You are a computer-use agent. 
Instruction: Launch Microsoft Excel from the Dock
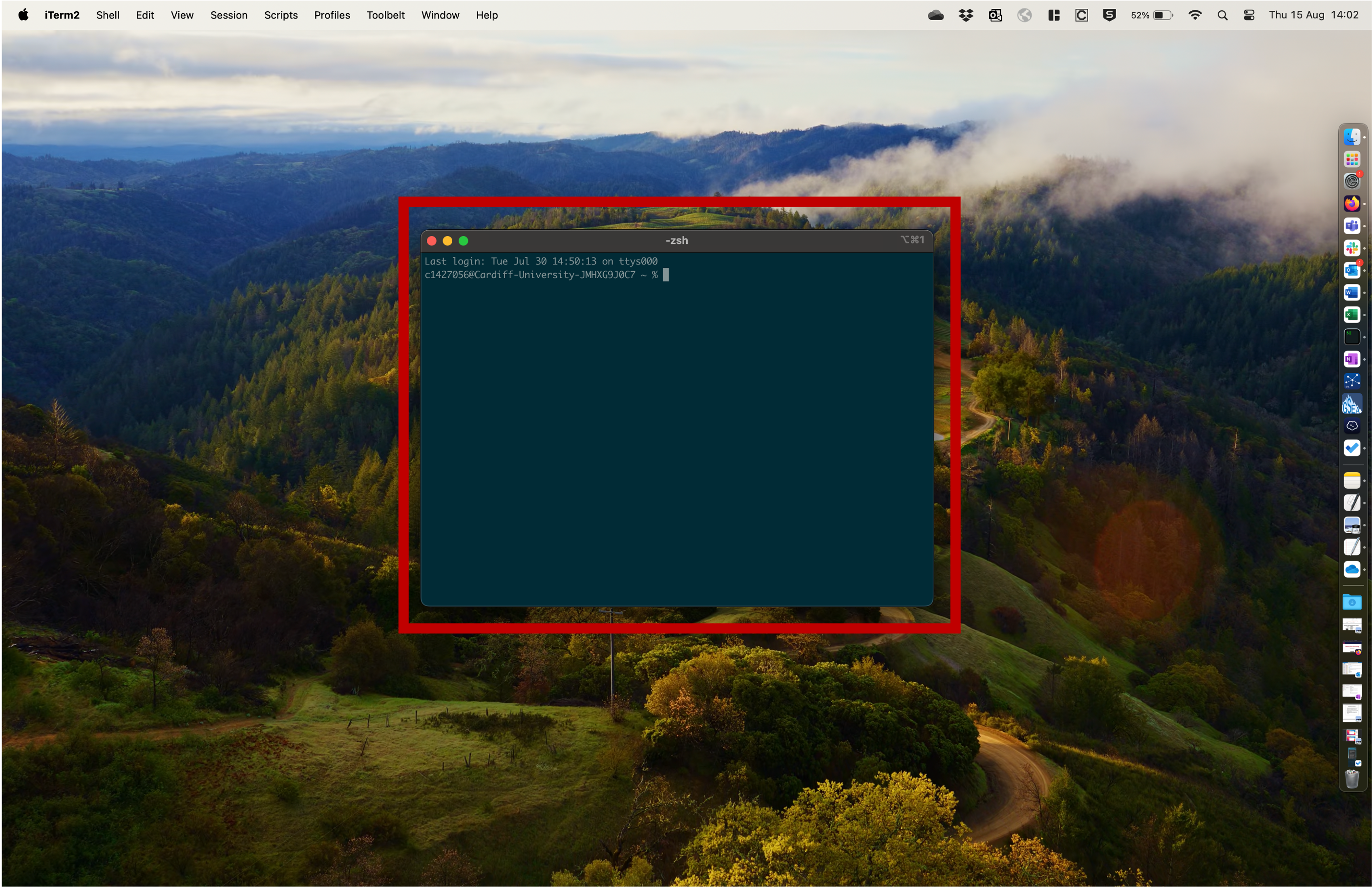click(x=1351, y=315)
